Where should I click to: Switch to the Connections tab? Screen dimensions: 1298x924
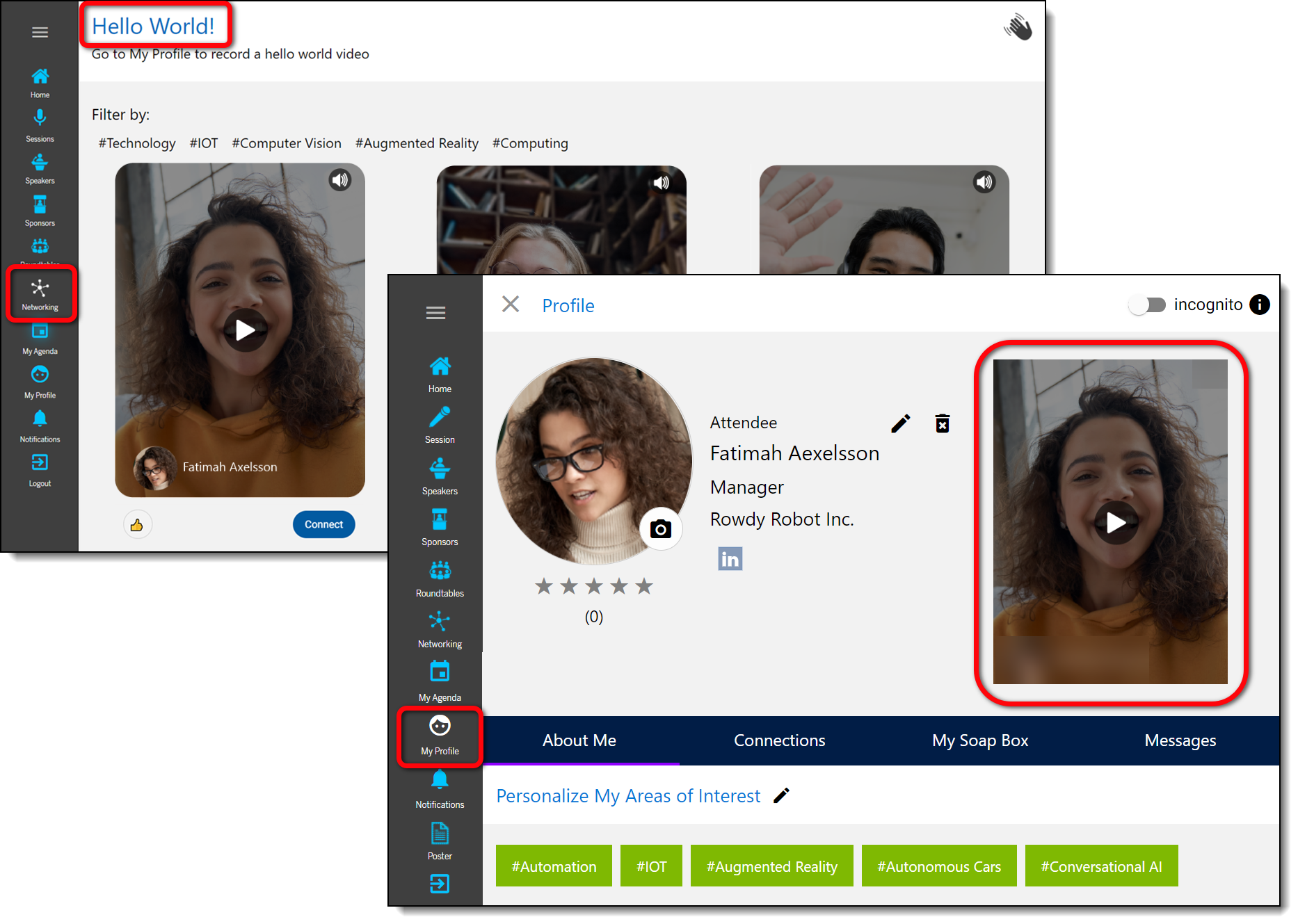[779, 740]
